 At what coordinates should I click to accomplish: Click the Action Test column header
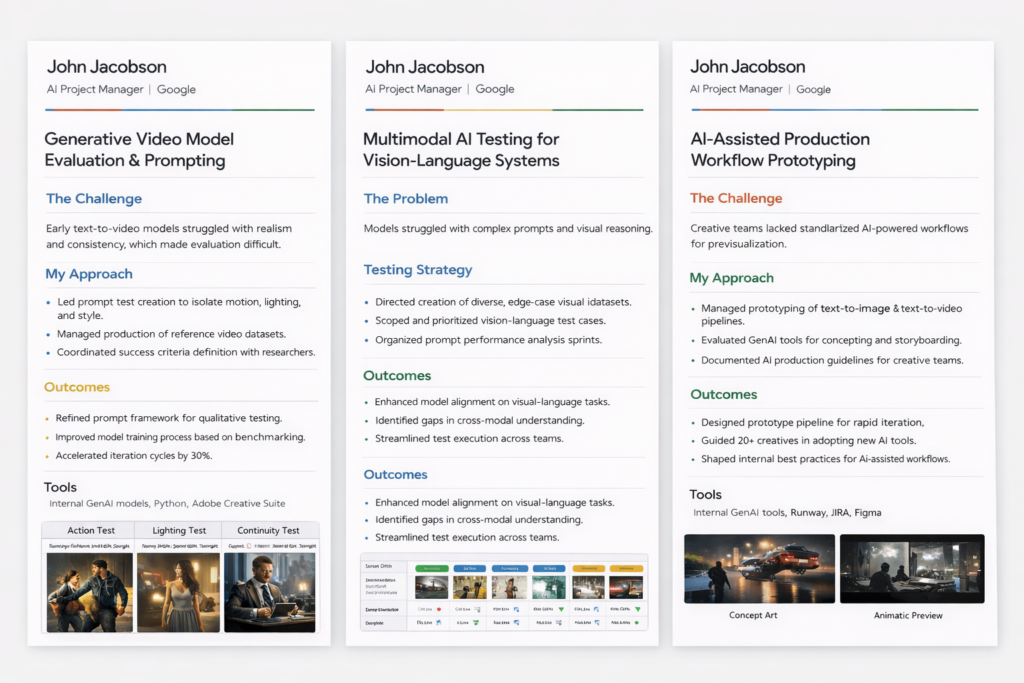[x=91, y=530]
